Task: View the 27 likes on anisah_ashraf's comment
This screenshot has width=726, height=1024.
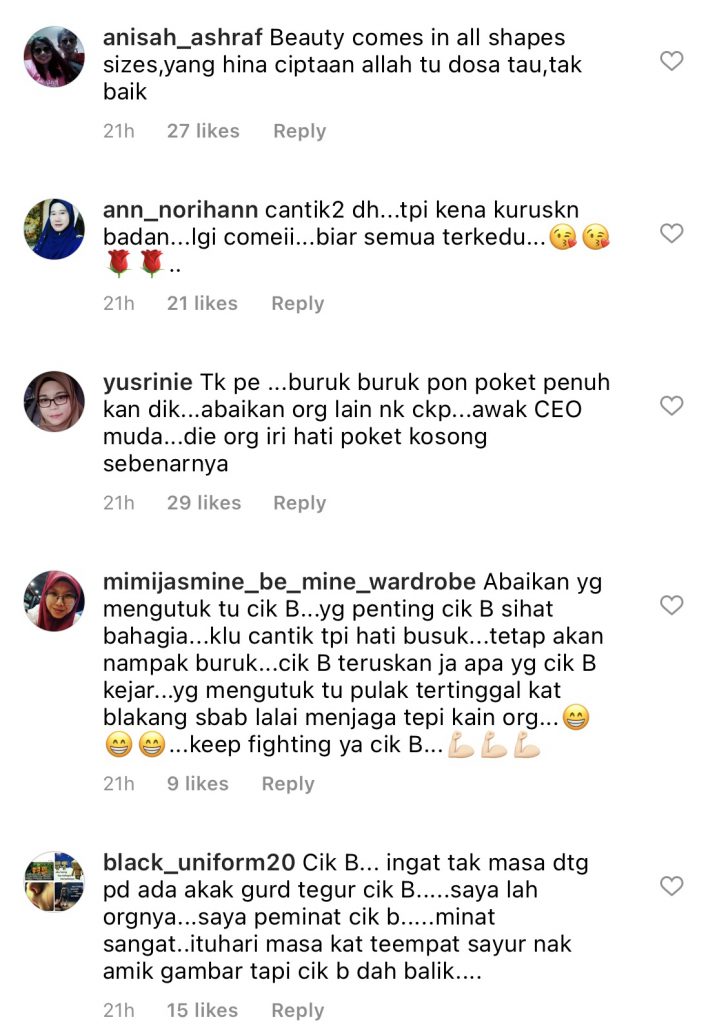Action: click(x=203, y=131)
